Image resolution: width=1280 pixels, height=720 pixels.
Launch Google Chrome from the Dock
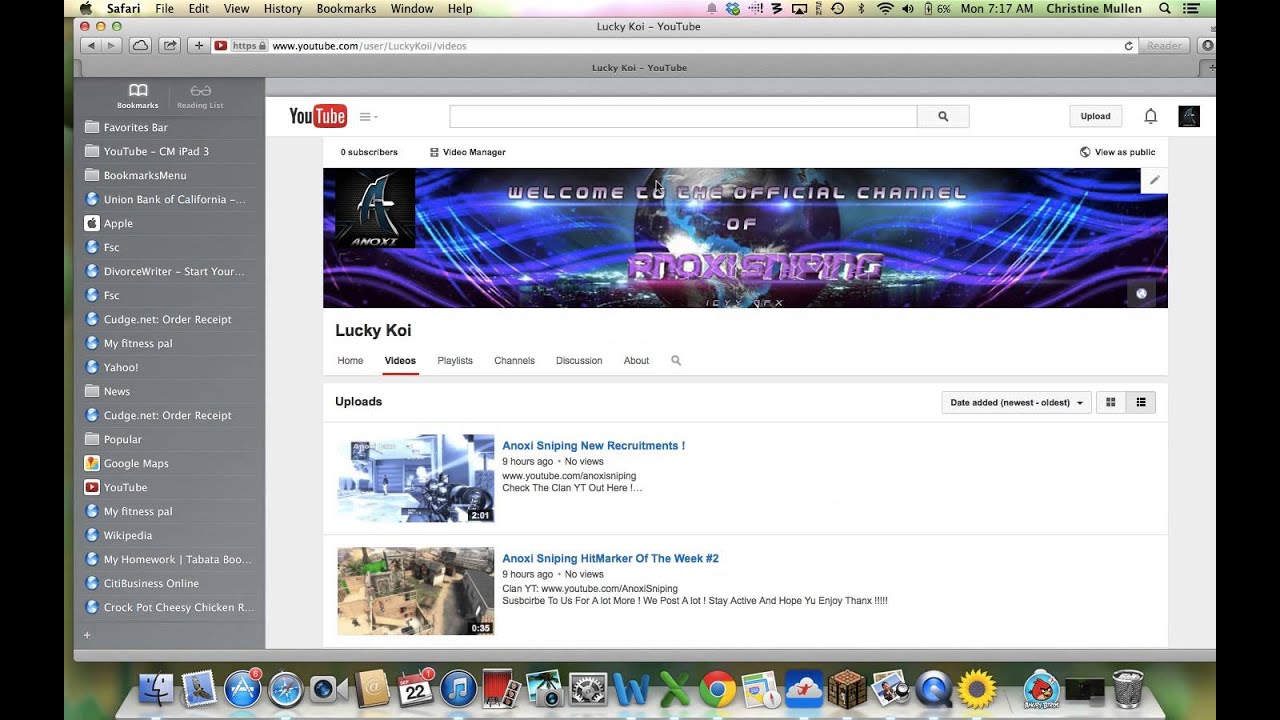click(x=717, y=689)
